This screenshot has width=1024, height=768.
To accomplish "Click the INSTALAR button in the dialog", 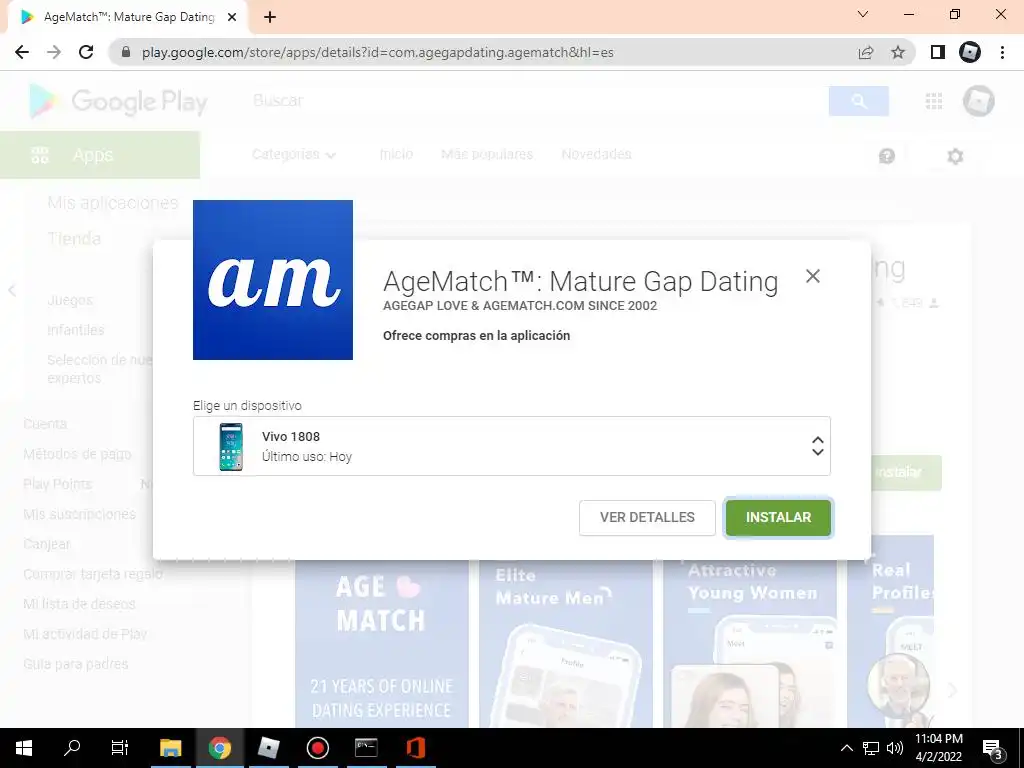I will [778, 517].
